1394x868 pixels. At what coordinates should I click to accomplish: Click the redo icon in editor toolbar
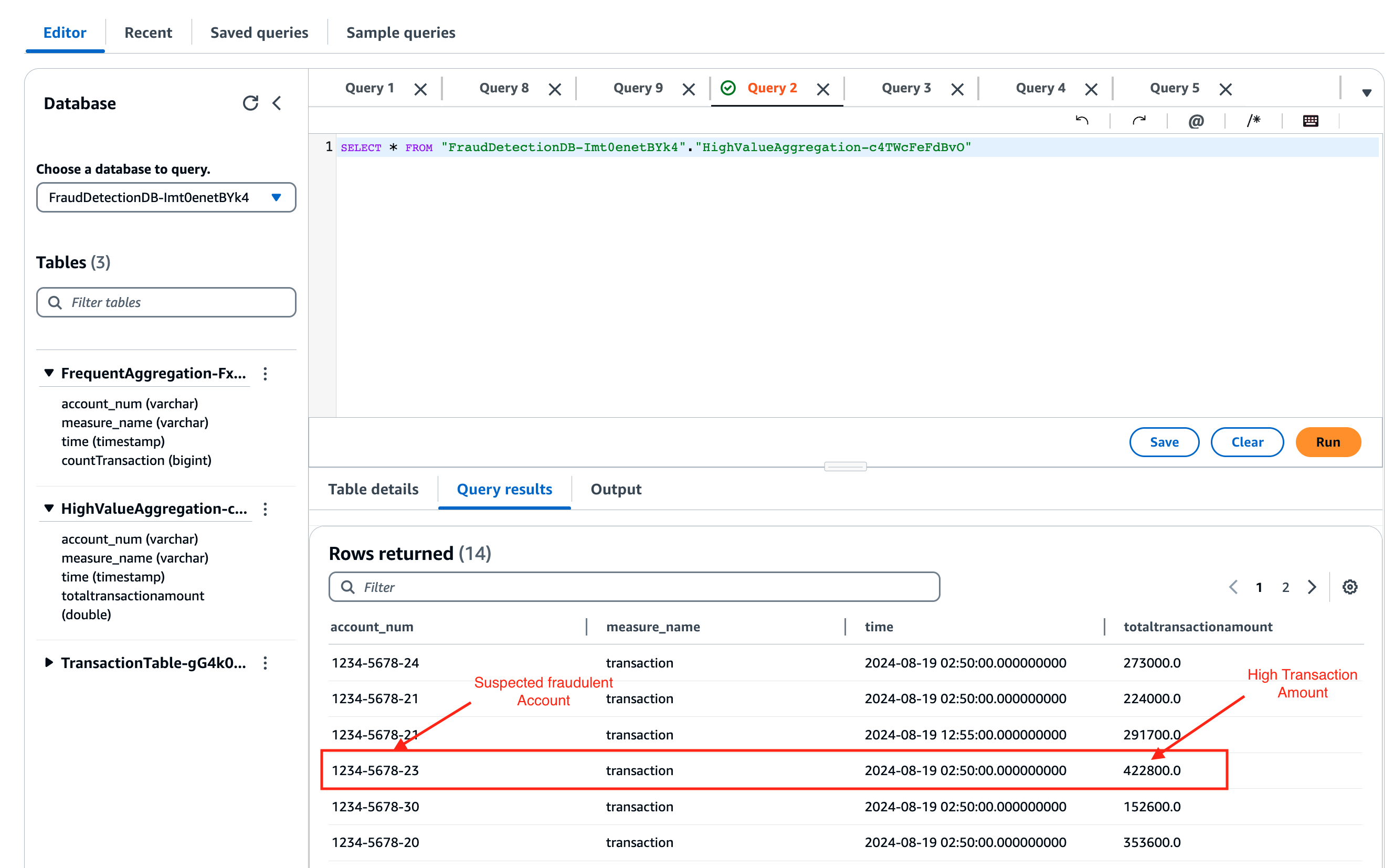(1139, 121)
